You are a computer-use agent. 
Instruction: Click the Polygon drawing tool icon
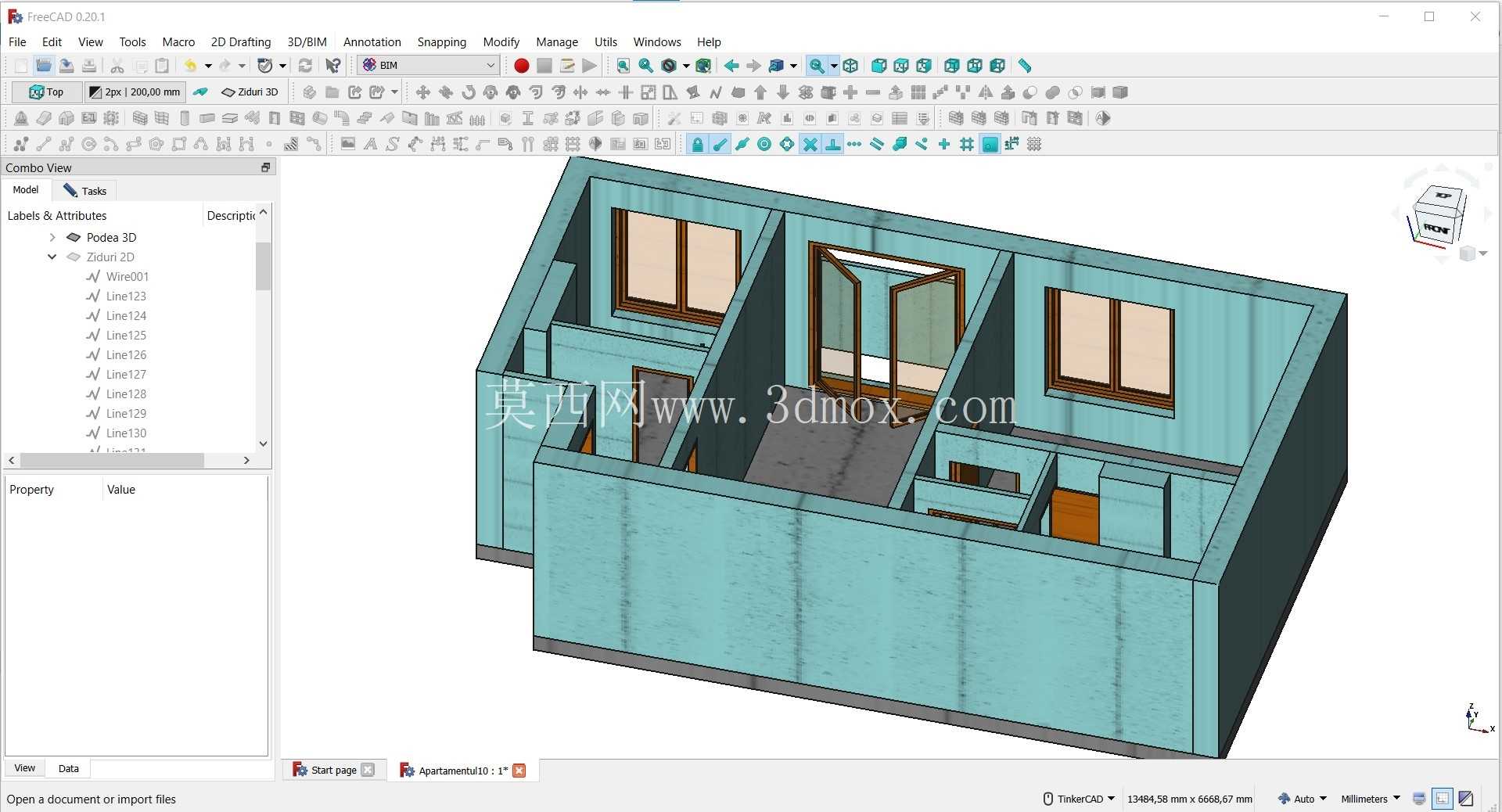tap(156, 144)
